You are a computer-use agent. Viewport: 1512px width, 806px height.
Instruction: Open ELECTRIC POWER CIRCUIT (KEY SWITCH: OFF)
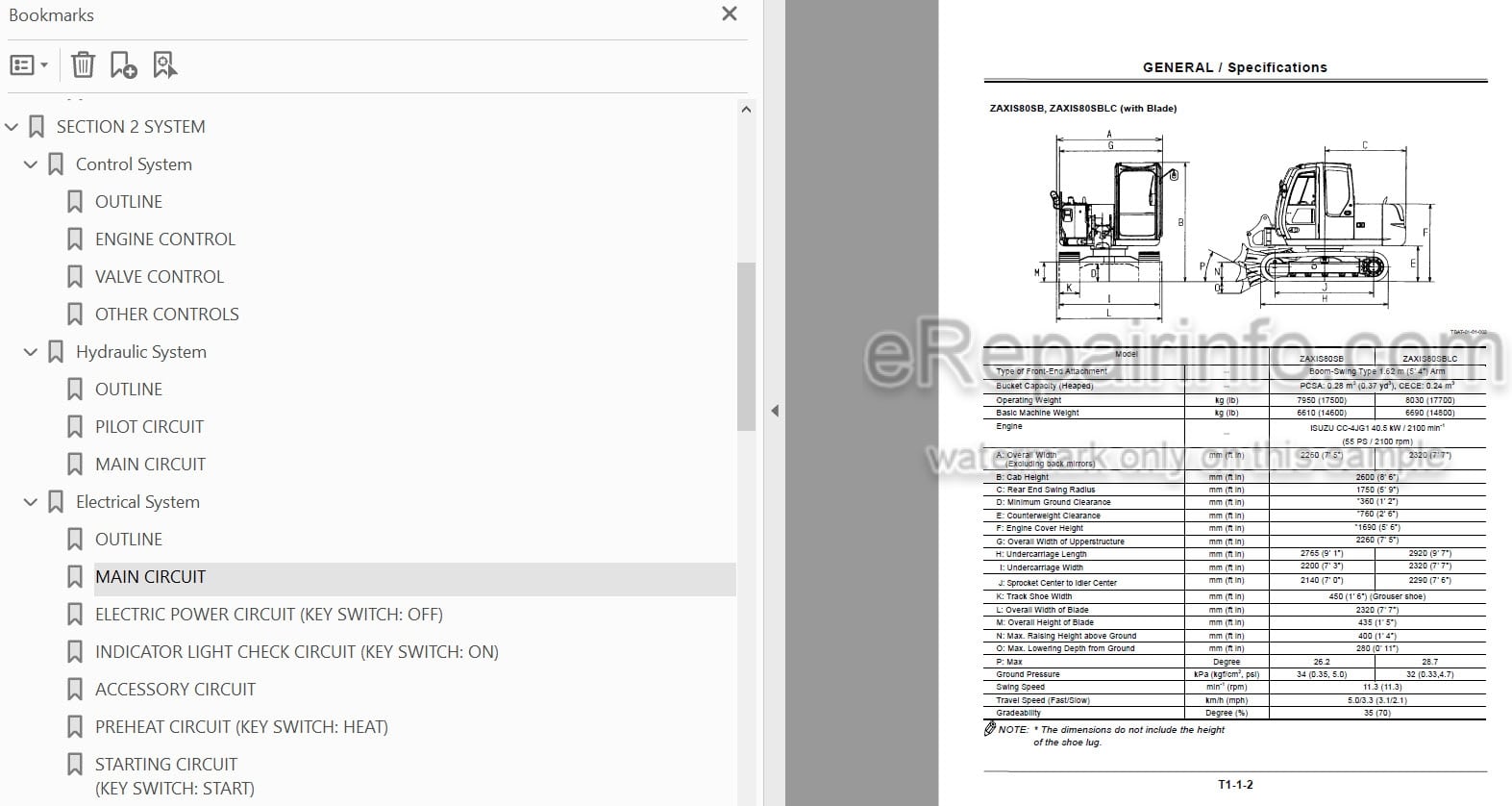[x=269, y=615]
